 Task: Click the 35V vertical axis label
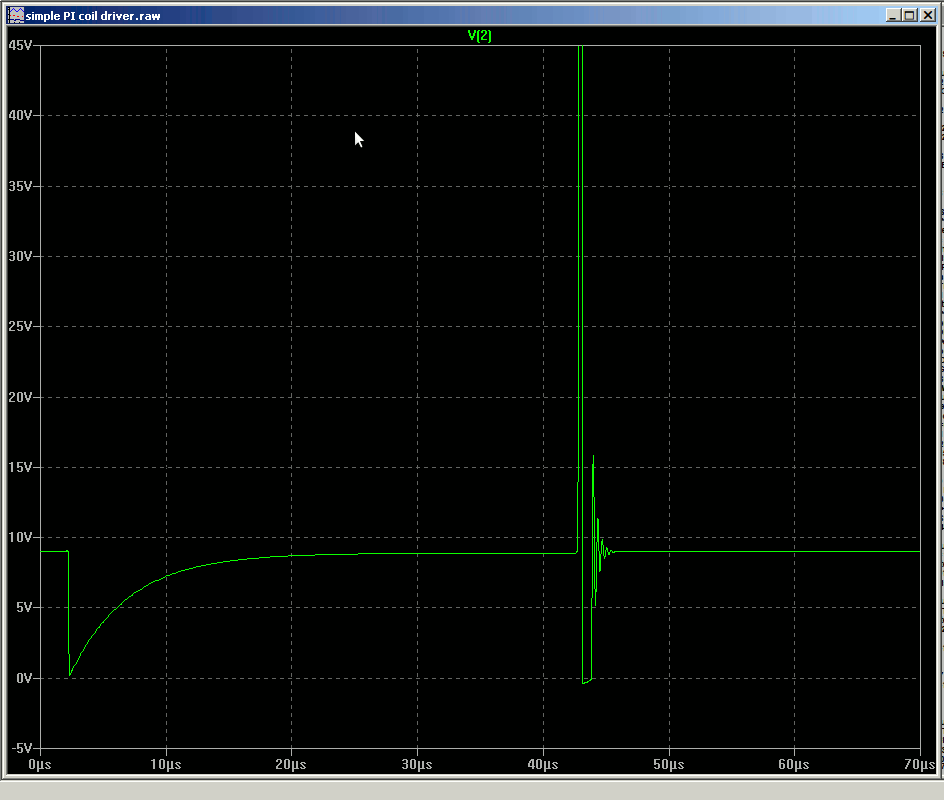[20, 186]
